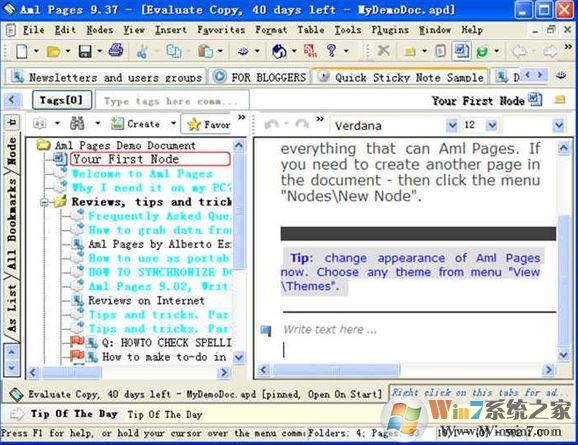Select Aml Pages by Alberto node

pyautogui.click(x=159, y=244)
